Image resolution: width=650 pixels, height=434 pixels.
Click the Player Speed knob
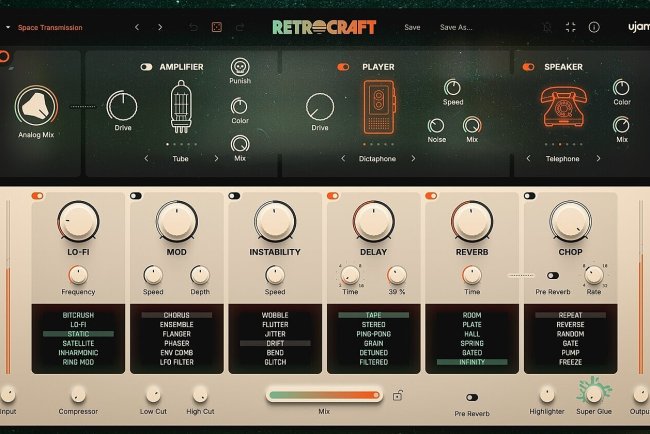point(452,87)
